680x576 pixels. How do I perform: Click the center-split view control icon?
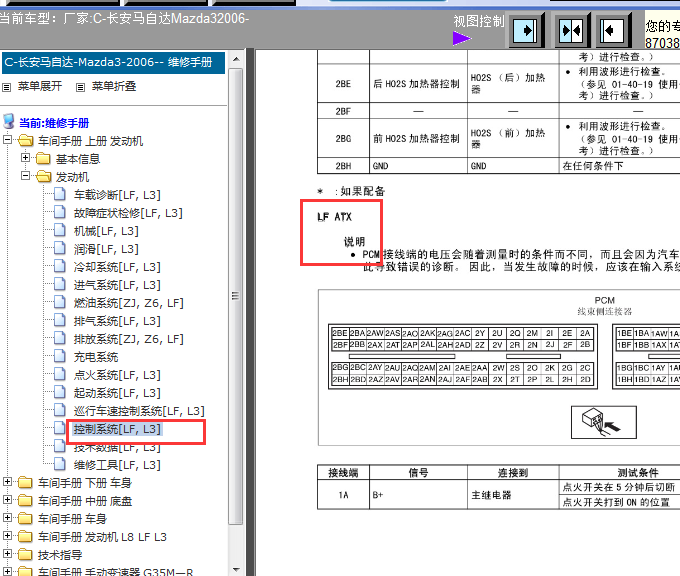coord(571,30)
